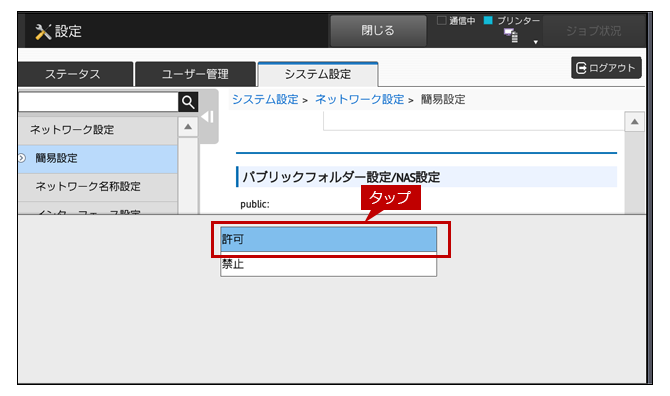This screenshot has width=670, height=396.
Task: Select ネットワーク設定 in the sidebar
Action: coord(97,130)
